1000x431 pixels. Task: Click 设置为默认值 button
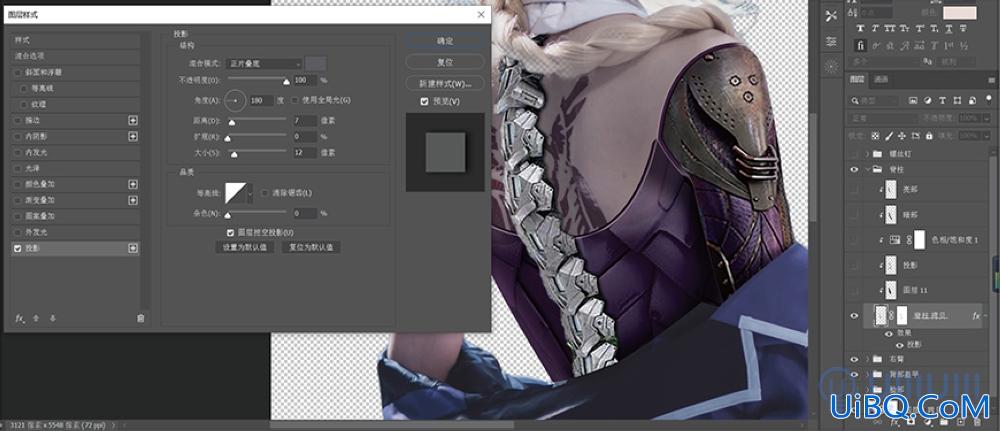(245, 247)
